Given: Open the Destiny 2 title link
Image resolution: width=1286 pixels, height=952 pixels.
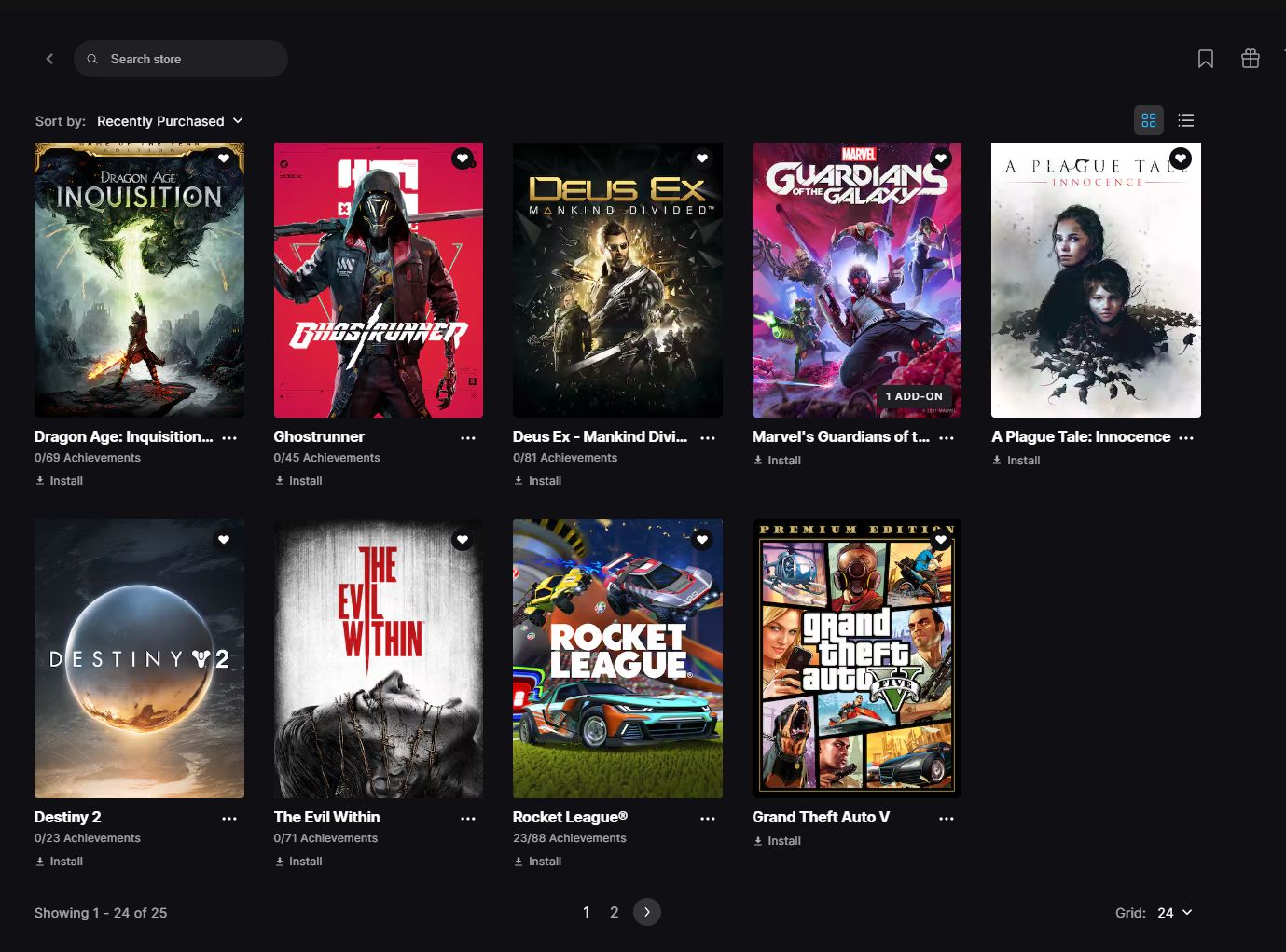Looking at the screenshot, I should (x=68, y=817).
